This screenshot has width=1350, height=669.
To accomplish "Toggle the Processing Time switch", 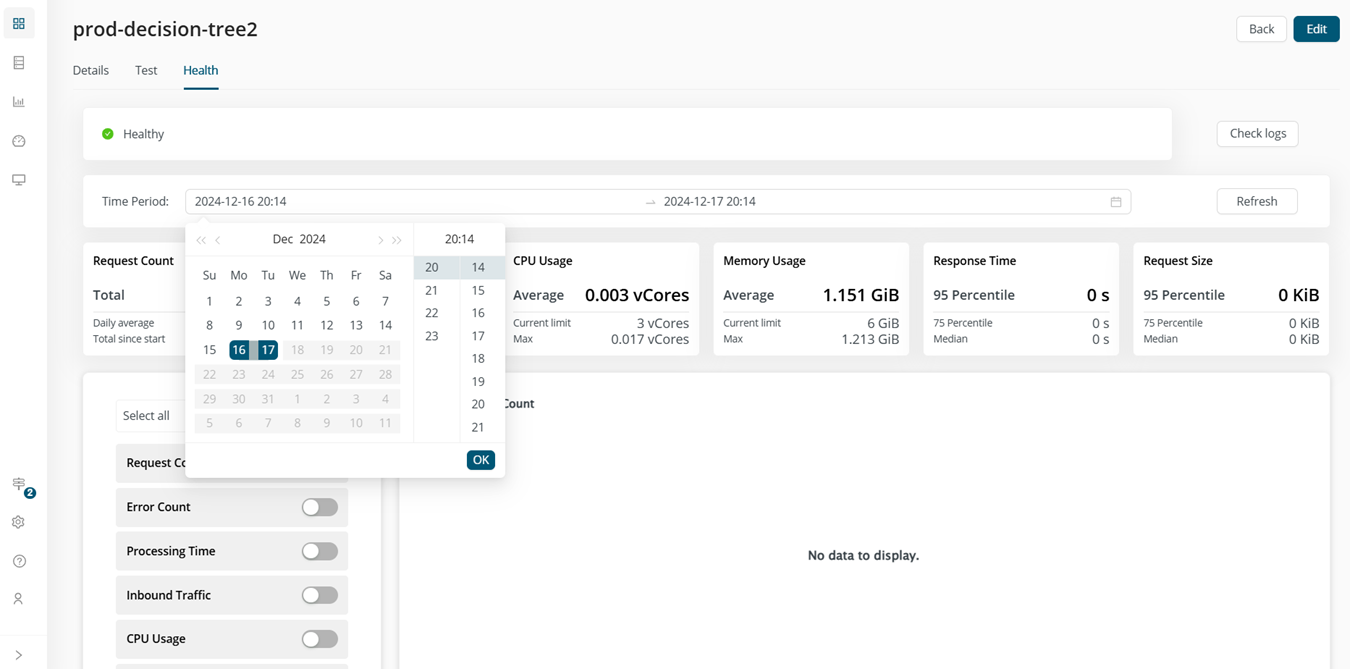I will pyautogui.click(x=320, y=551).
